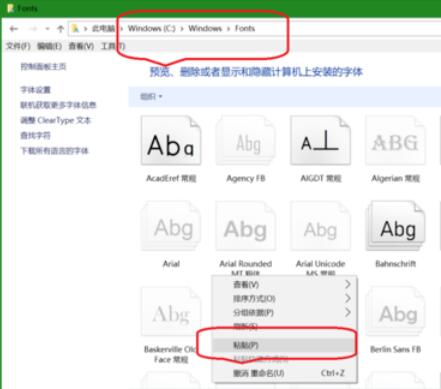Click the Fonts window title icon

[x=10, y=8]
